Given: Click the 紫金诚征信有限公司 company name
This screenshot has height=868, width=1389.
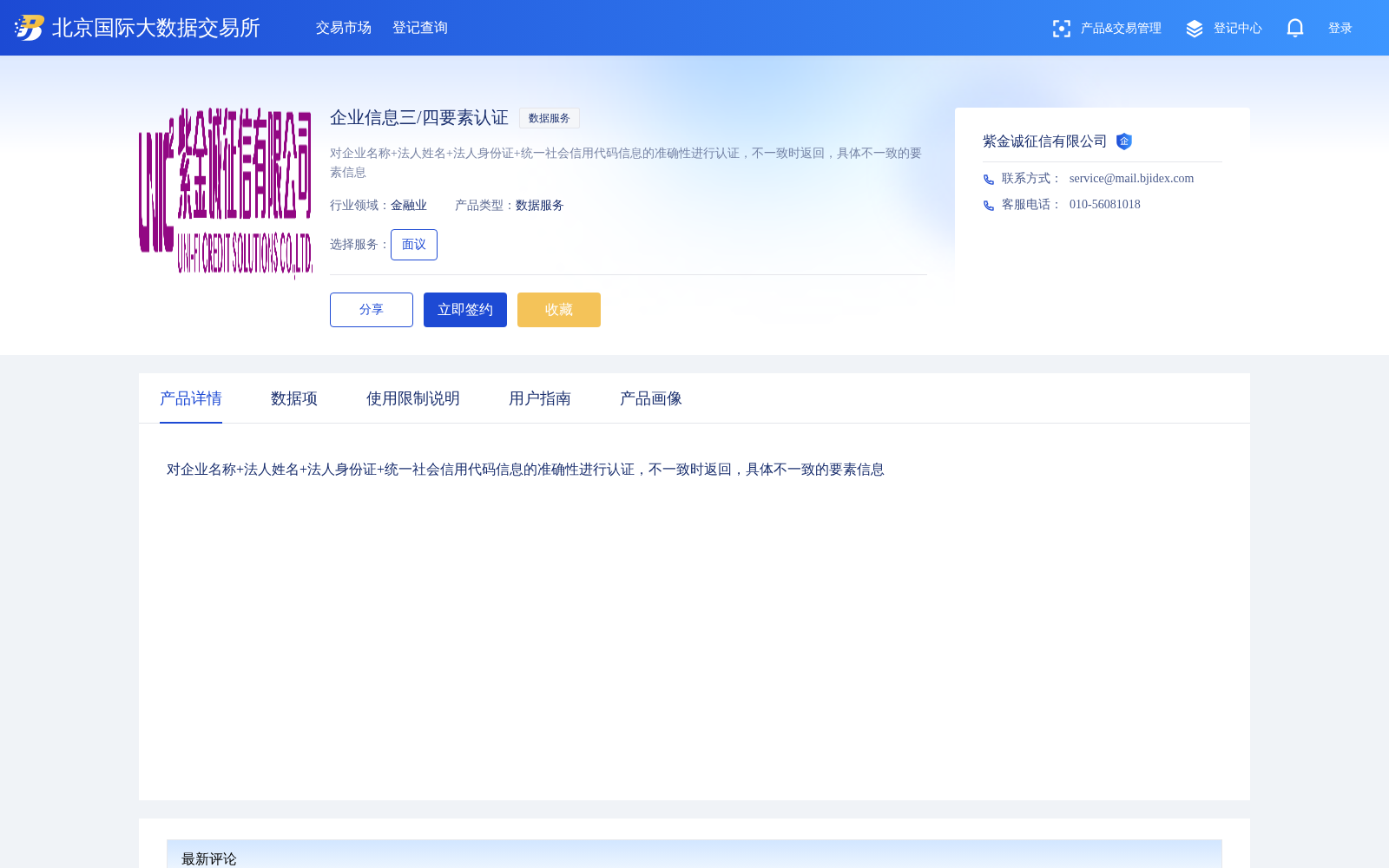Looking at the screenshot, I should pos(1044,141).
